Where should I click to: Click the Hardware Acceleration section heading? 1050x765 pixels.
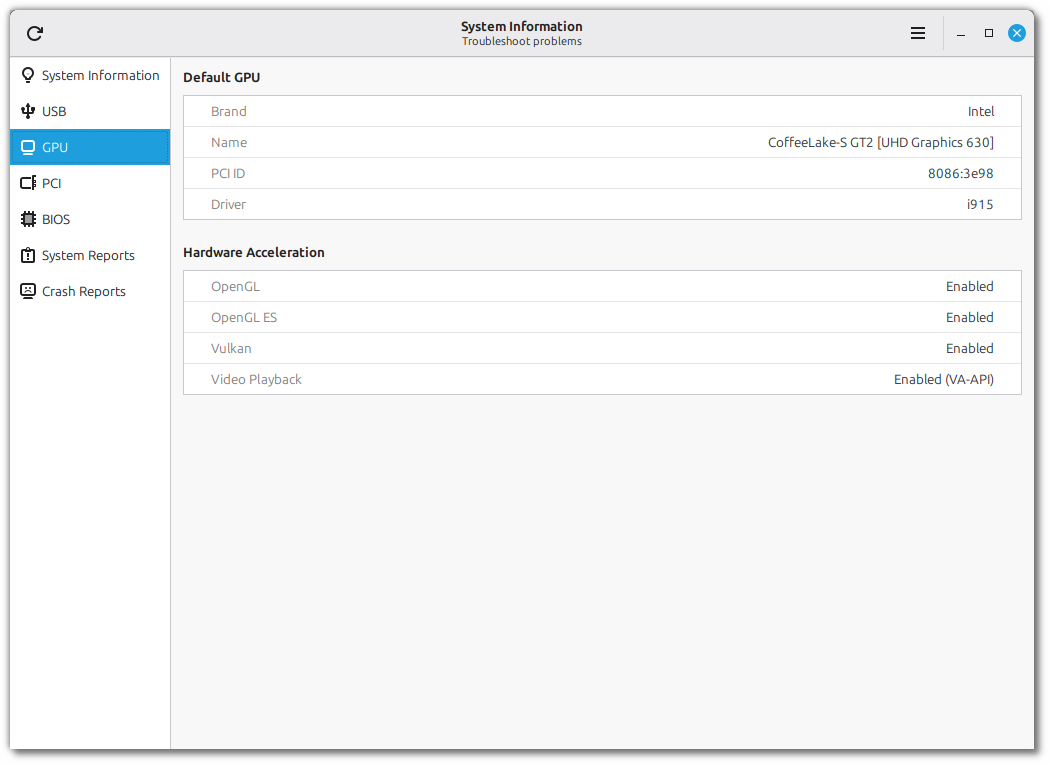[254, 252]
